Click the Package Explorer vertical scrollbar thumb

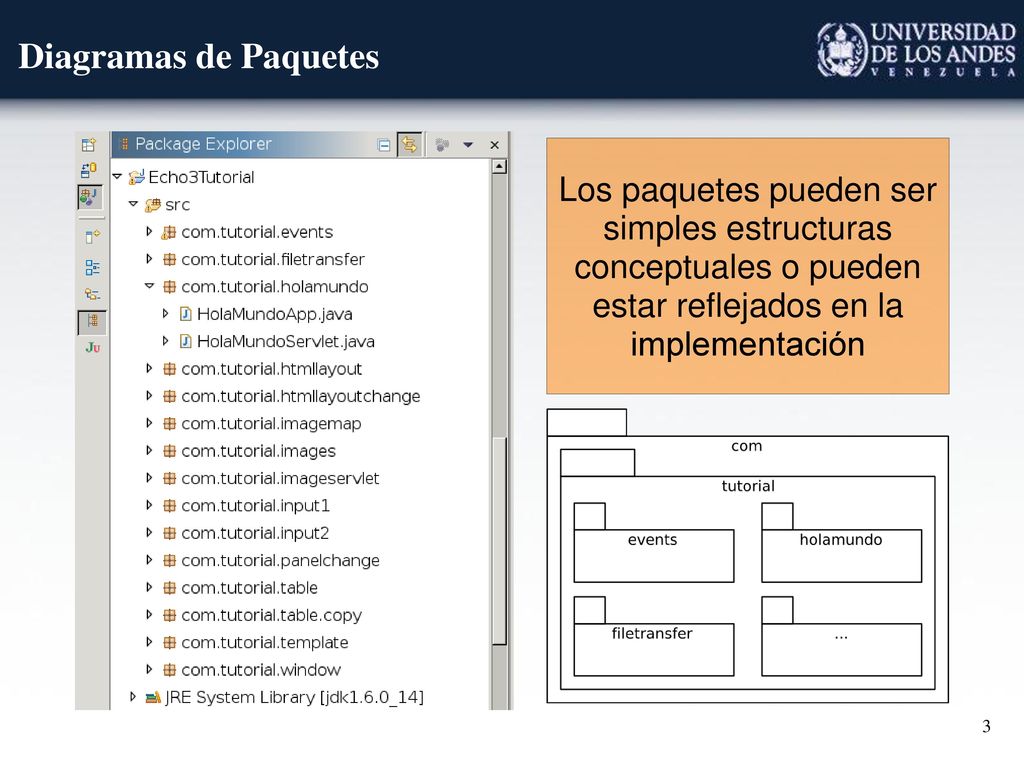pos(499,541)
